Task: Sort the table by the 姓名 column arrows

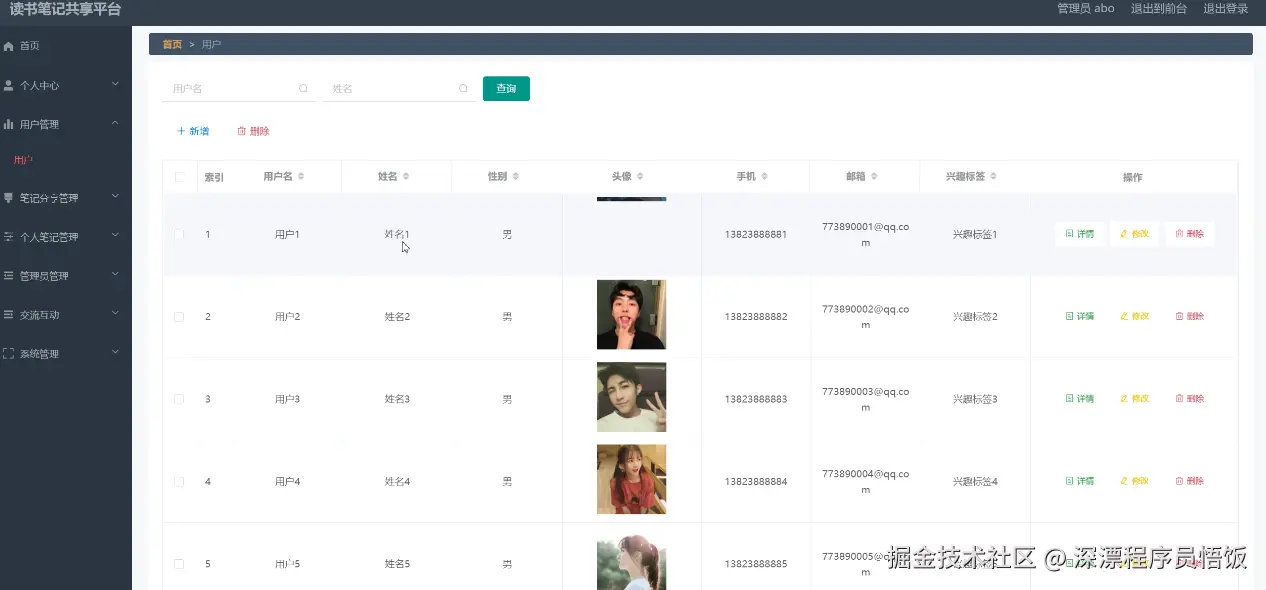Action: click(x=406, y=176)
